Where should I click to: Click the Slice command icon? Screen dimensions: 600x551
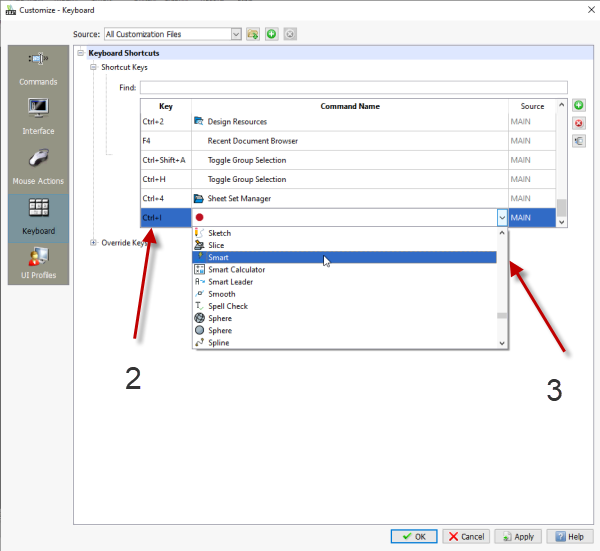199,245
